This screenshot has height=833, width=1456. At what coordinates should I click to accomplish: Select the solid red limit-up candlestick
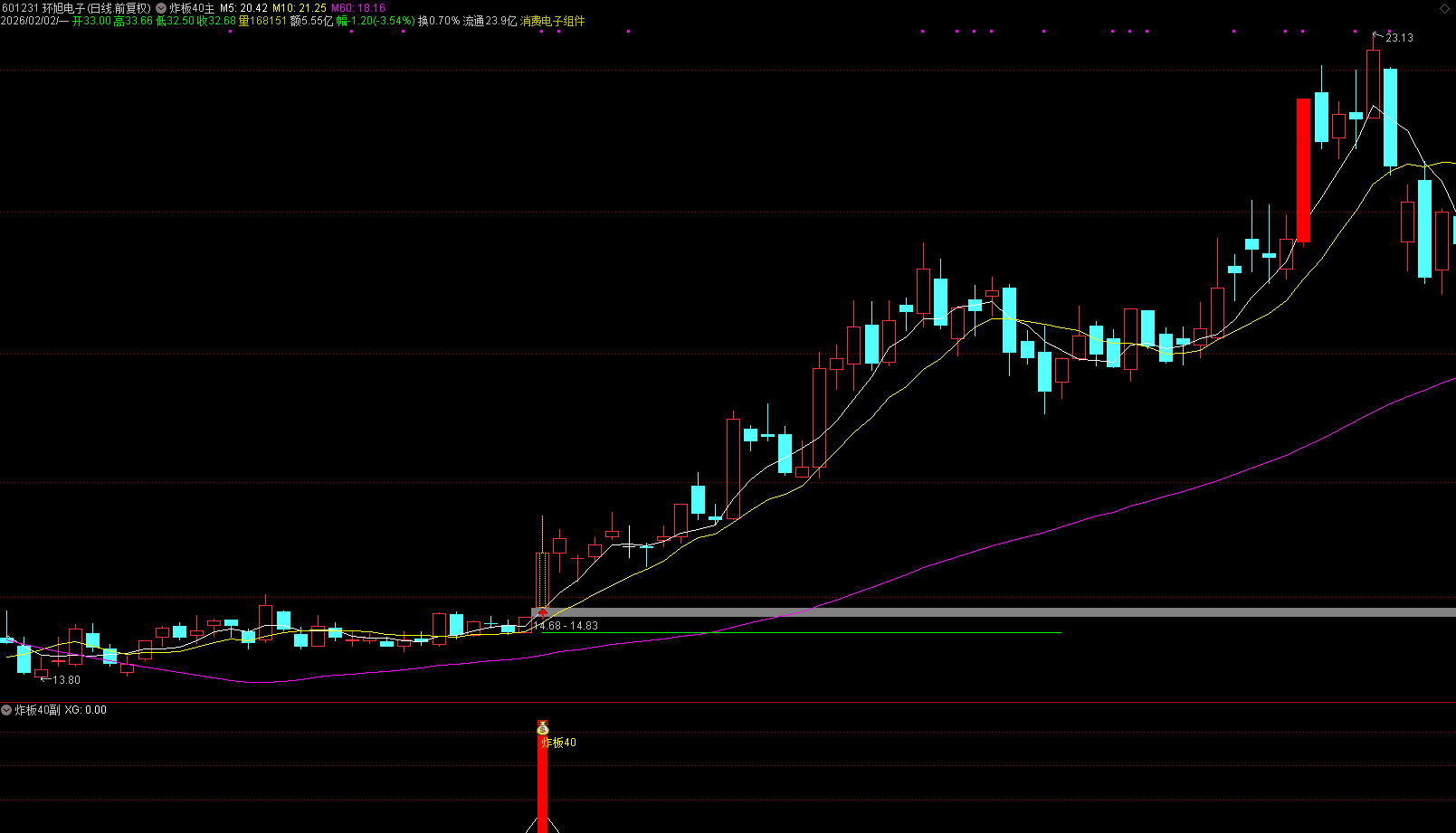tap(1303, 170)
